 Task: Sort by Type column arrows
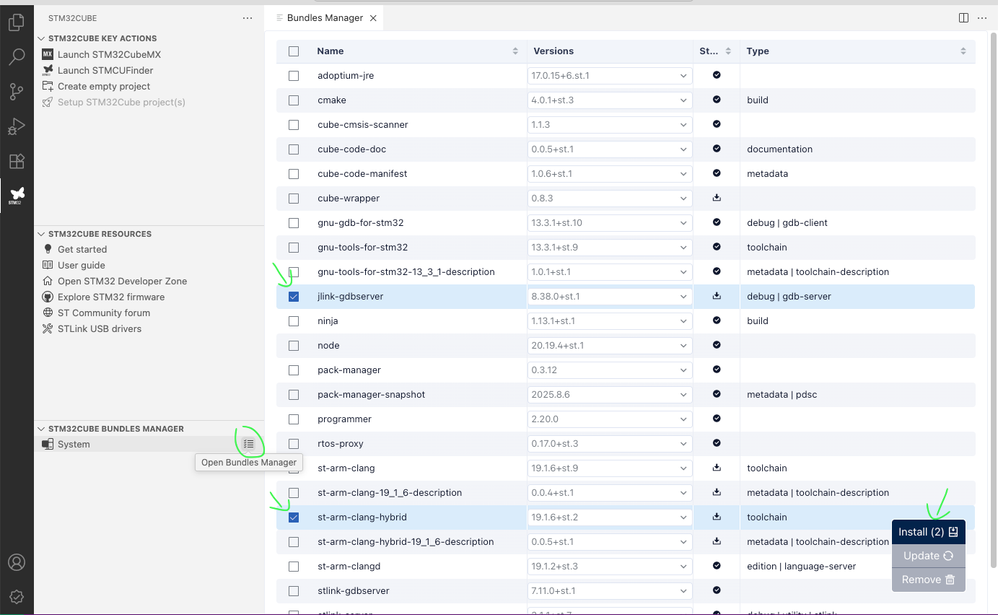point(963,51)
